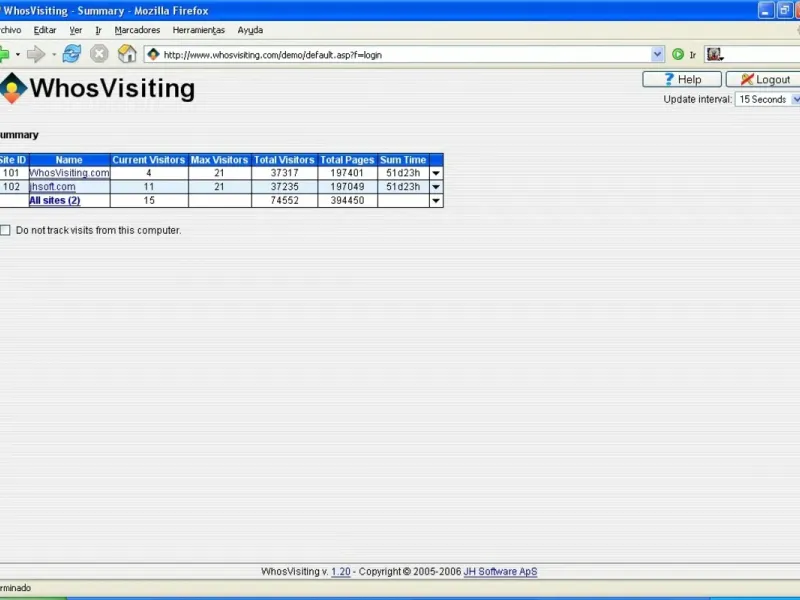Screen dimensions: 800x600
Task: Open the All sites row dropdown arrow
Action: 436,201
